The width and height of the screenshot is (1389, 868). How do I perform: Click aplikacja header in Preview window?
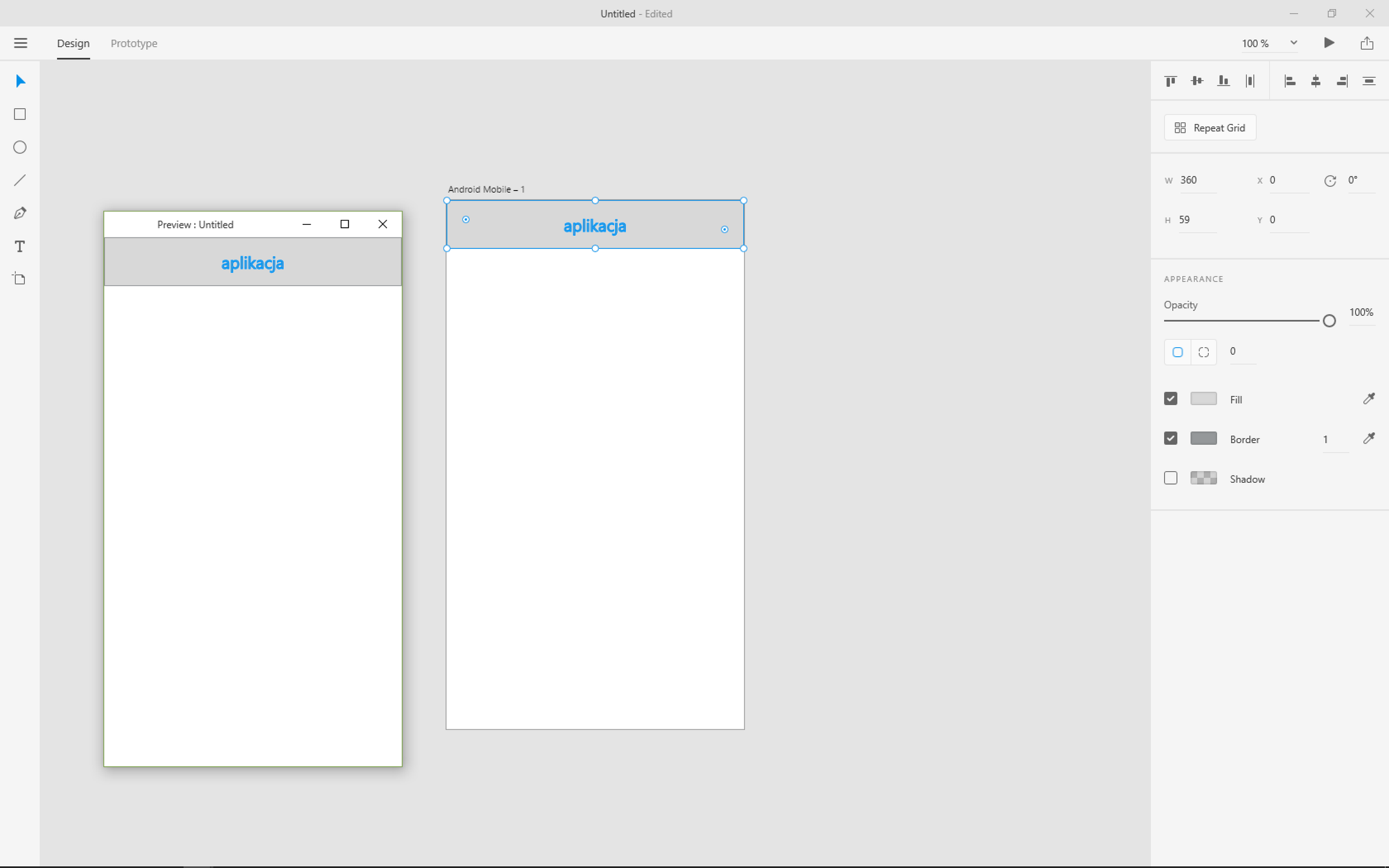(x=253, y=263)
